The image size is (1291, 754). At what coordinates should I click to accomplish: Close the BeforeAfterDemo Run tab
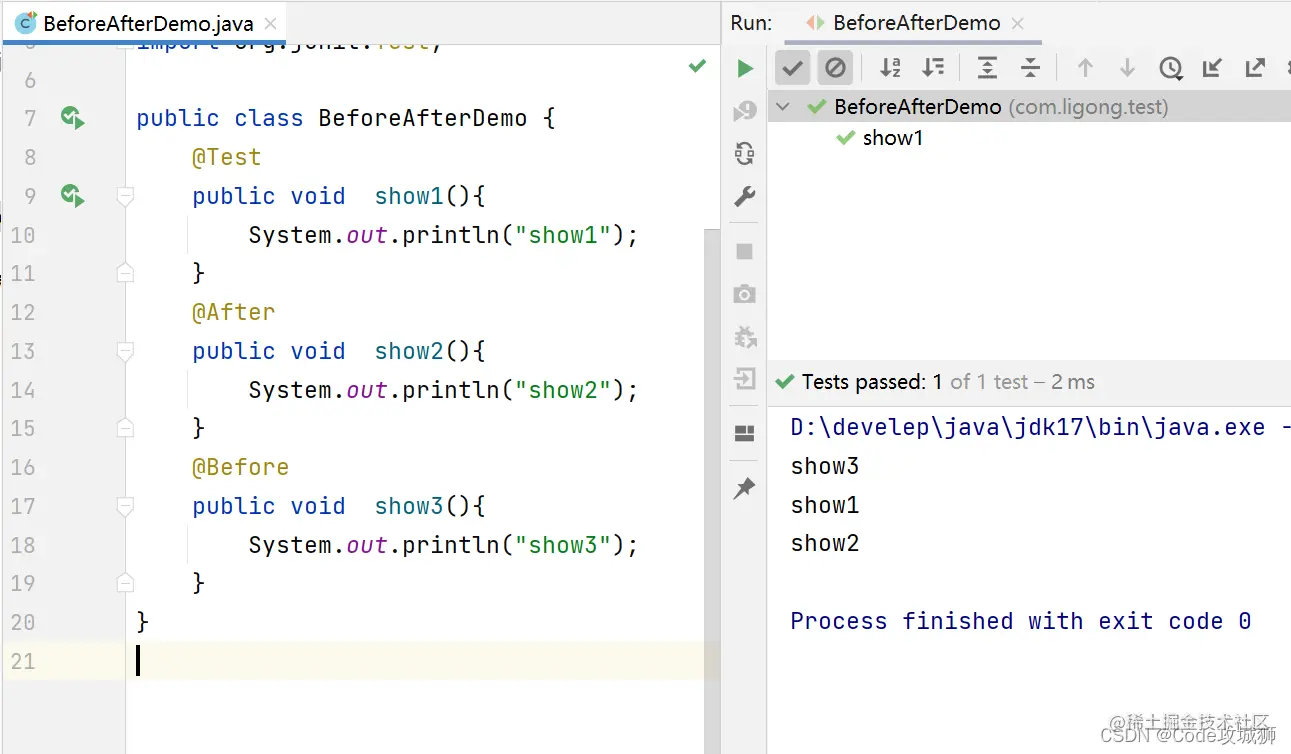tap(1018, 23)
